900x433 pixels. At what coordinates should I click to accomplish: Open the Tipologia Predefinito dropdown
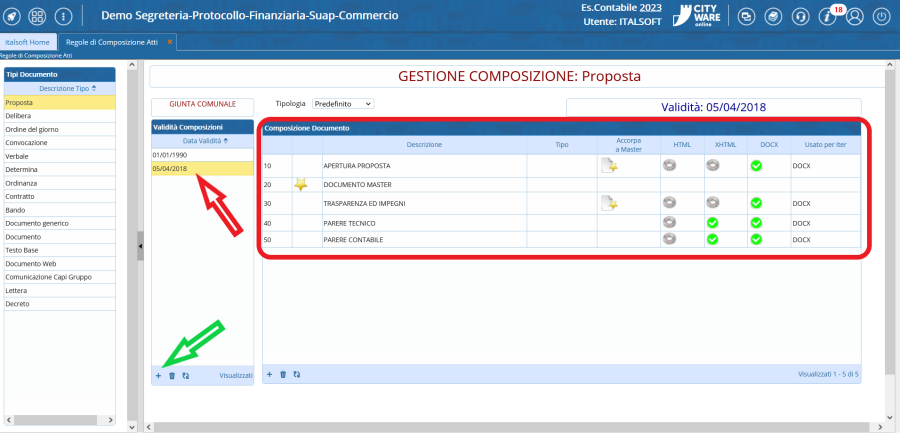342,103
